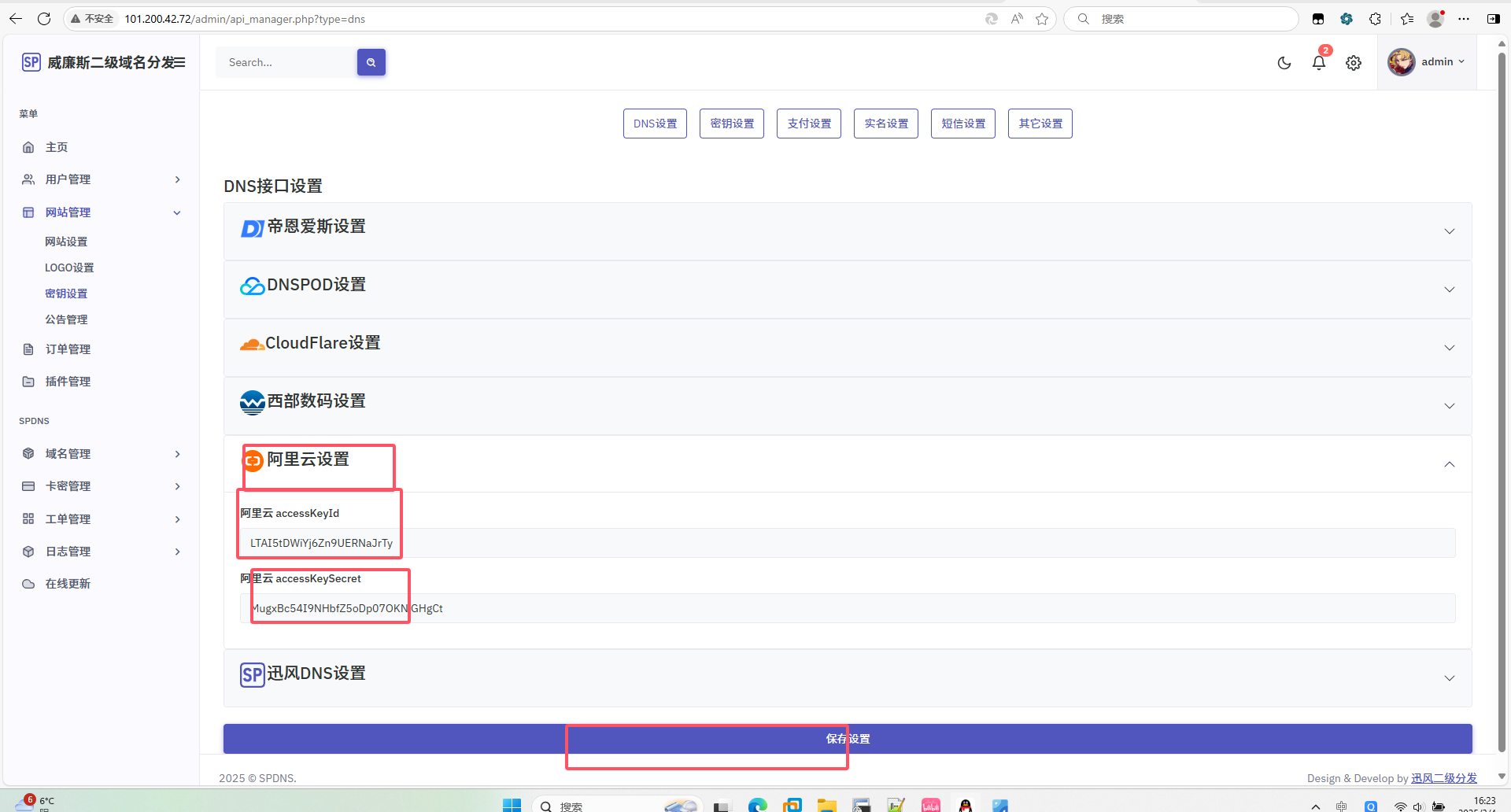Toggle dark mode moon icon
The width and height of the screenshot is (1511, 812).
click(x=1284, y=63)
